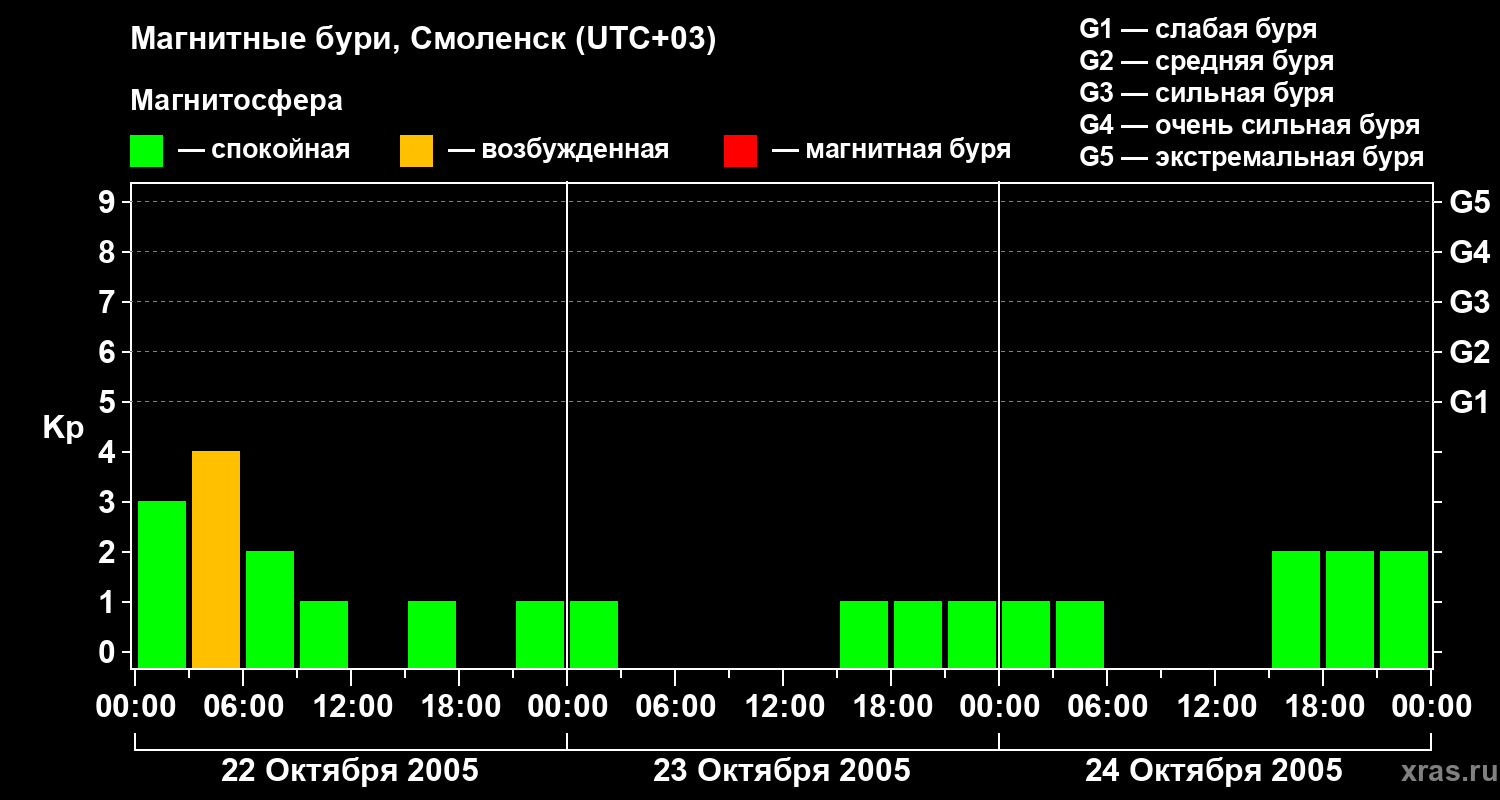1500x800 pixels.
Task: Select the Kp 2 bar on 22 October
Action: point(270,609)
